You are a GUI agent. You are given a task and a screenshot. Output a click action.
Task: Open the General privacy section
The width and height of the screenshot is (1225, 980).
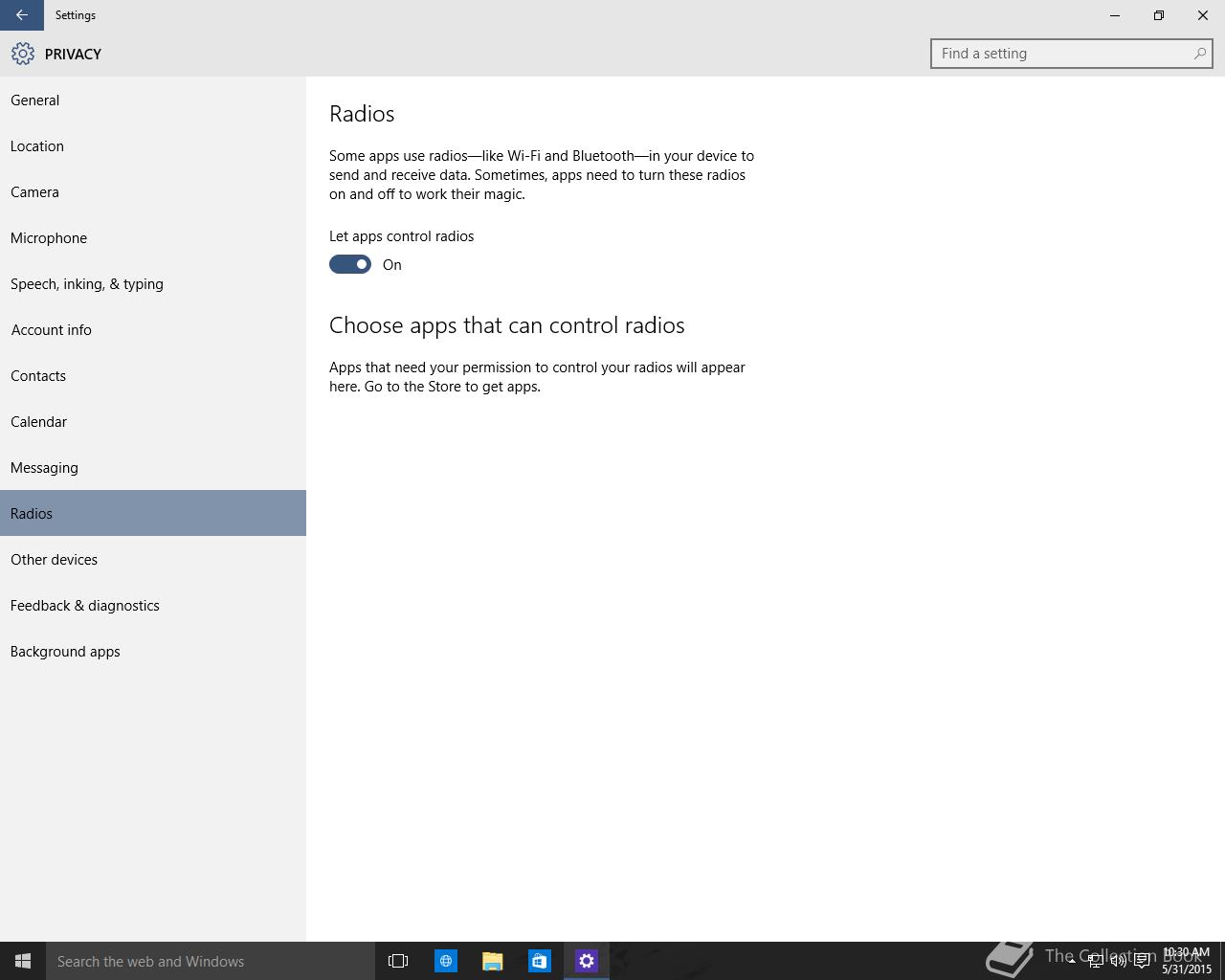153,100
